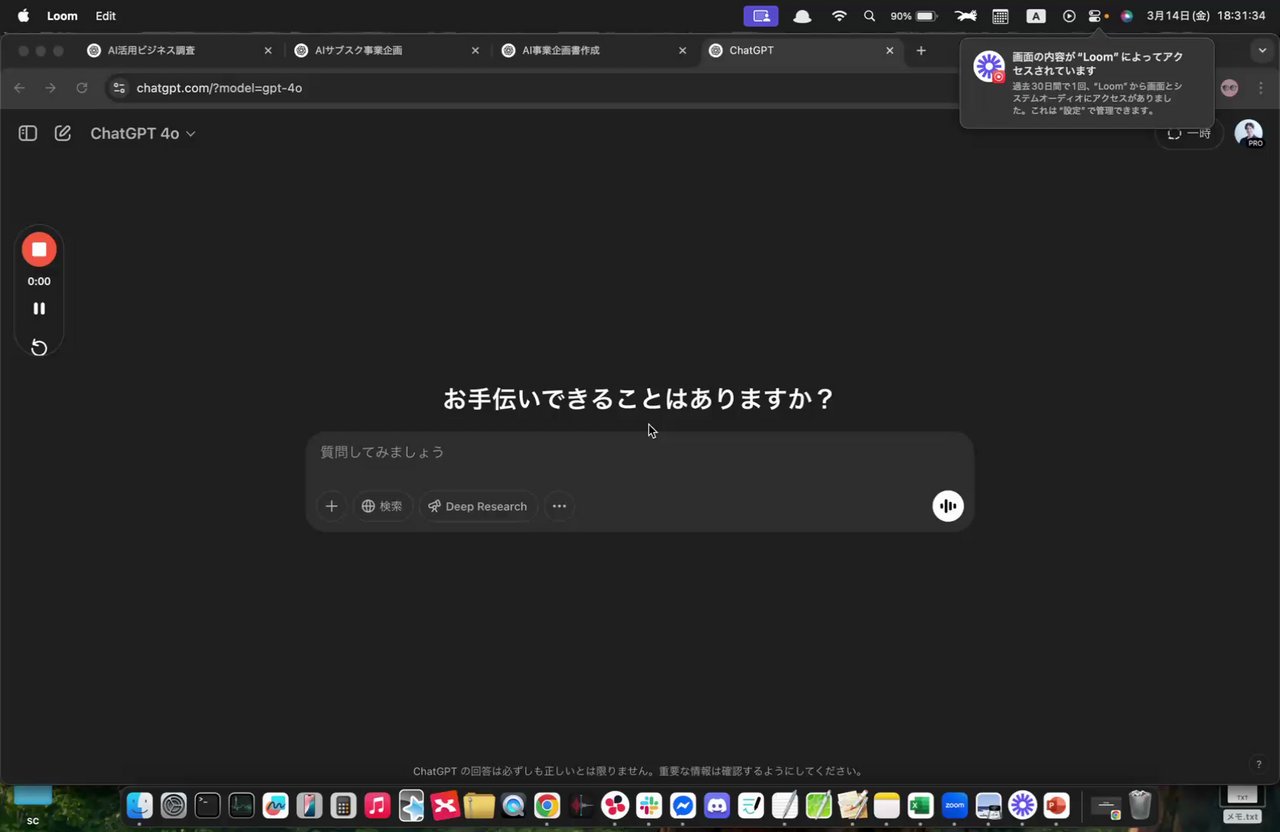Switch to the AI事業企画書作成 tab
The image size is (1280, 832).
(x=594, y=50)
